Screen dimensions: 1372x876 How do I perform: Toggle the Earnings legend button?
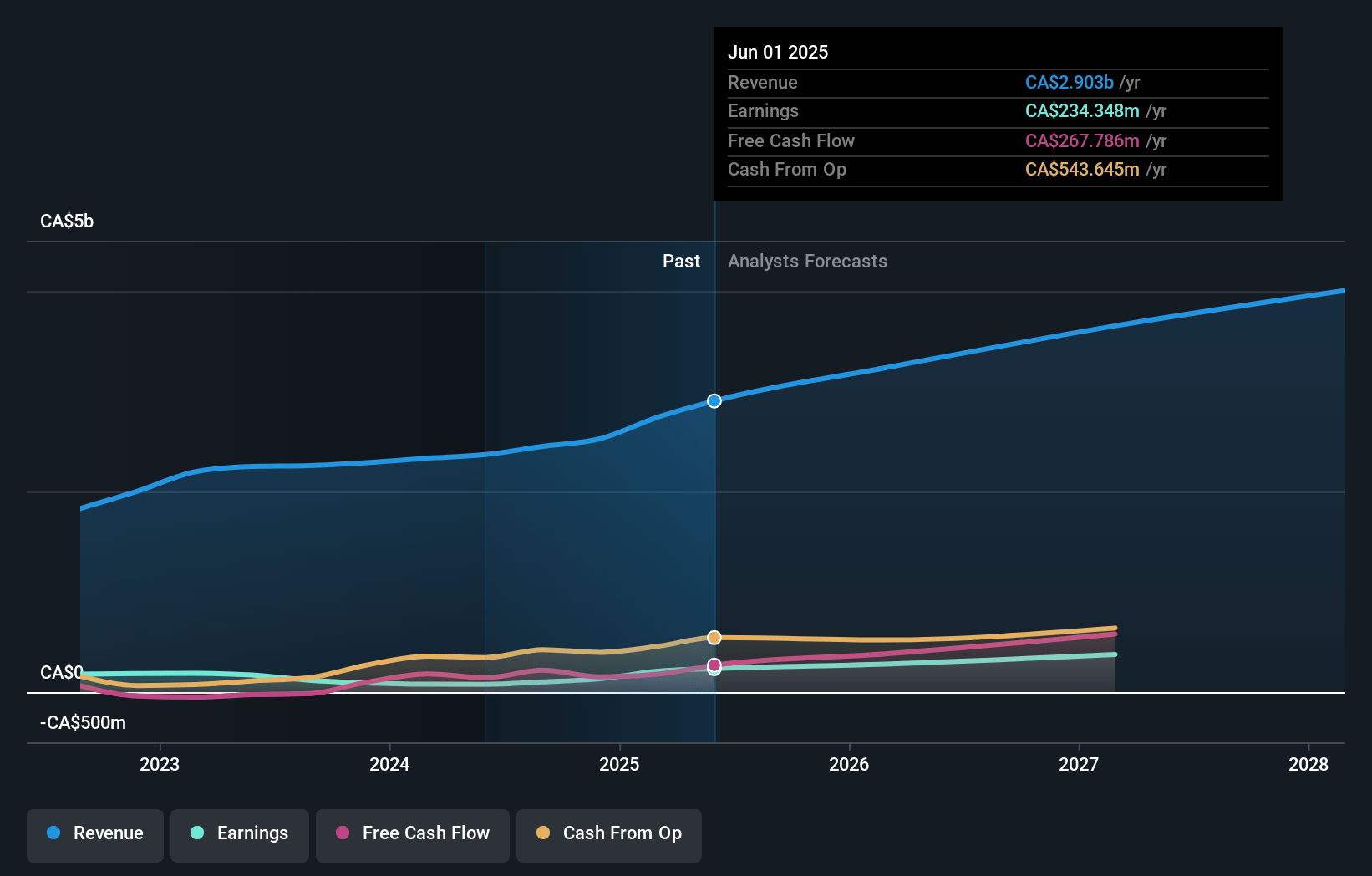(240, 835)
